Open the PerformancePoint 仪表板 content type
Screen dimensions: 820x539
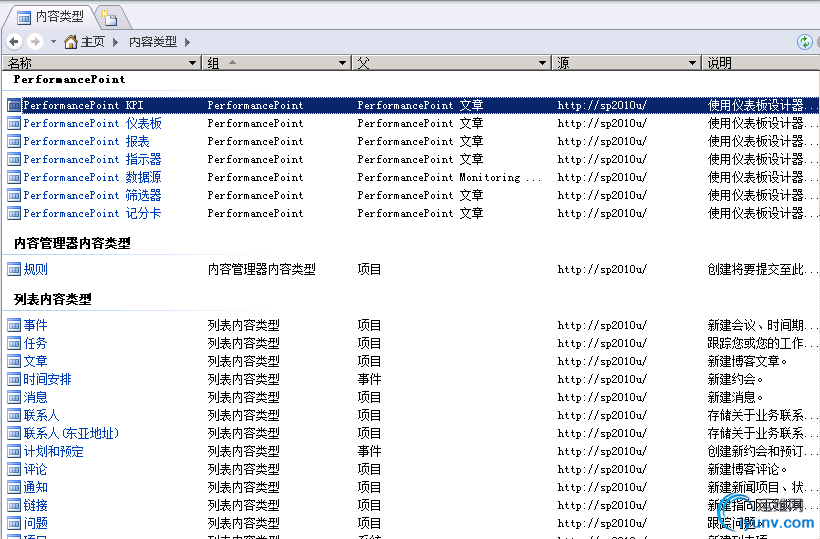tap(93, 123)
